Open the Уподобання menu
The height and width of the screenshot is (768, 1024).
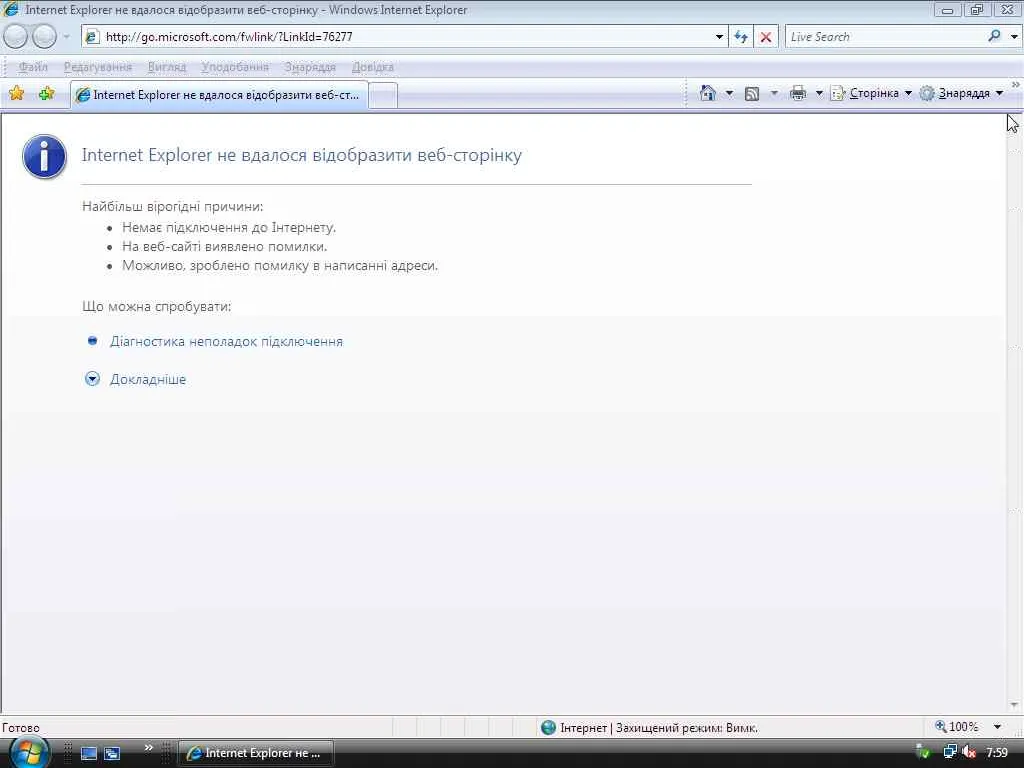pos(234,67)
